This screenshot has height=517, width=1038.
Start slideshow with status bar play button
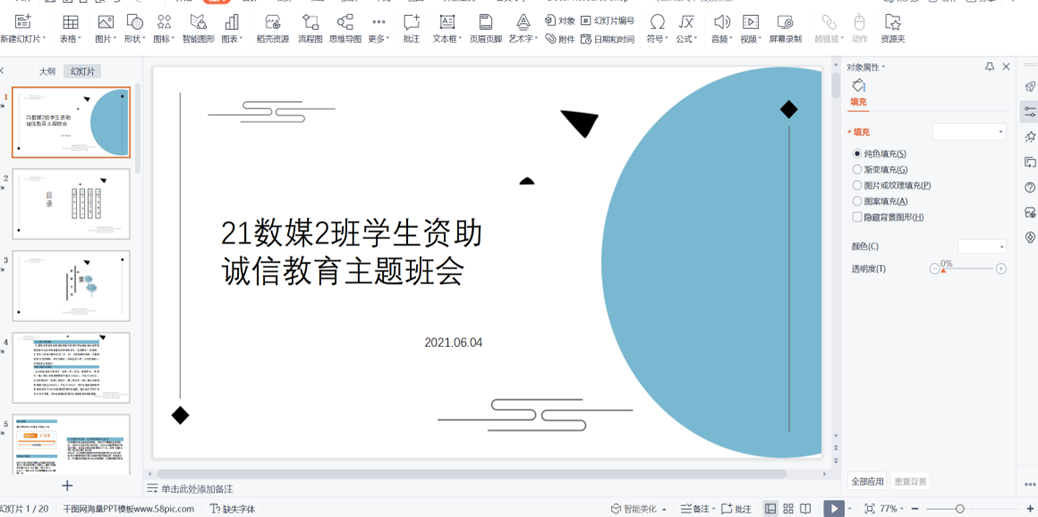[833, 509]
